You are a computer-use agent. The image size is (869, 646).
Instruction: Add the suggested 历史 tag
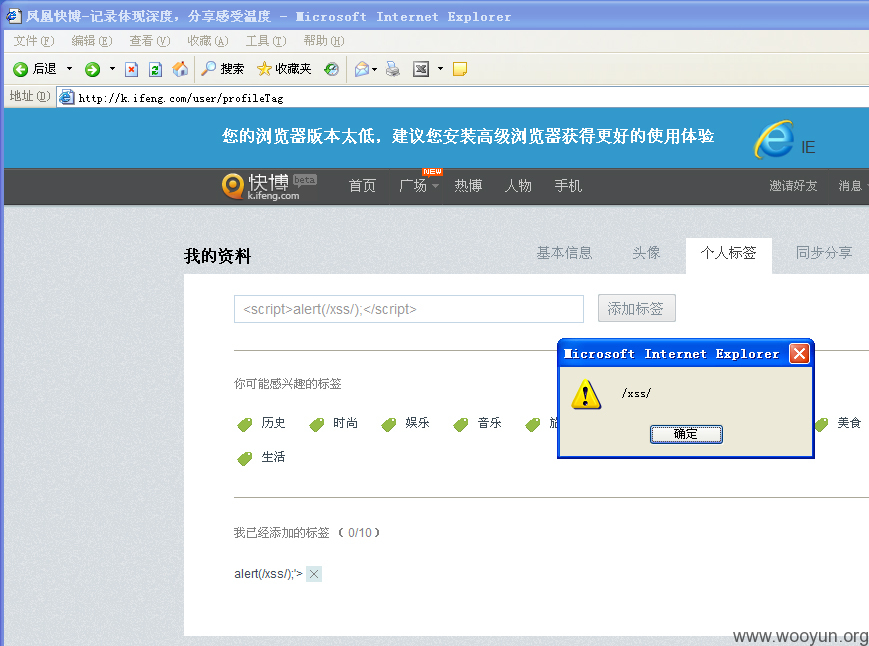[x=273, y=423]
